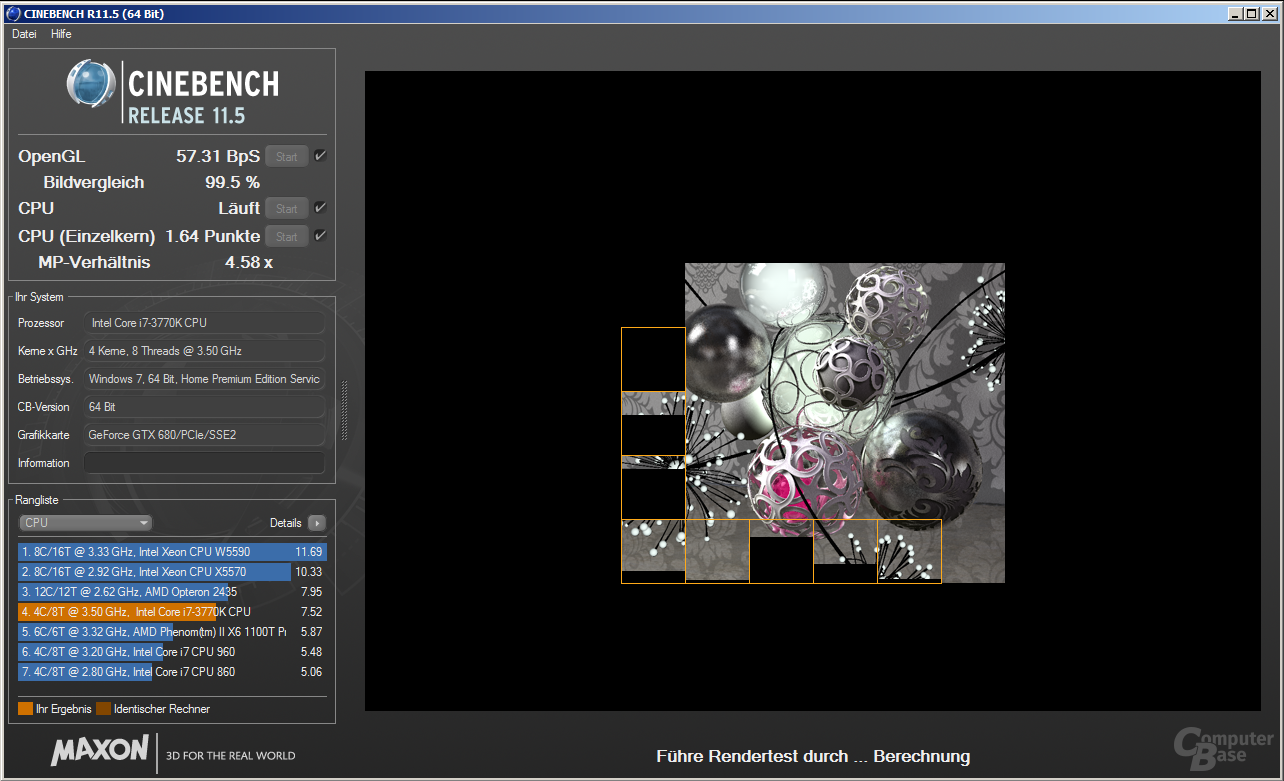Click the Cinebench title bar icon
This screenshot has width=1284, height=781.
click(13, 13)
